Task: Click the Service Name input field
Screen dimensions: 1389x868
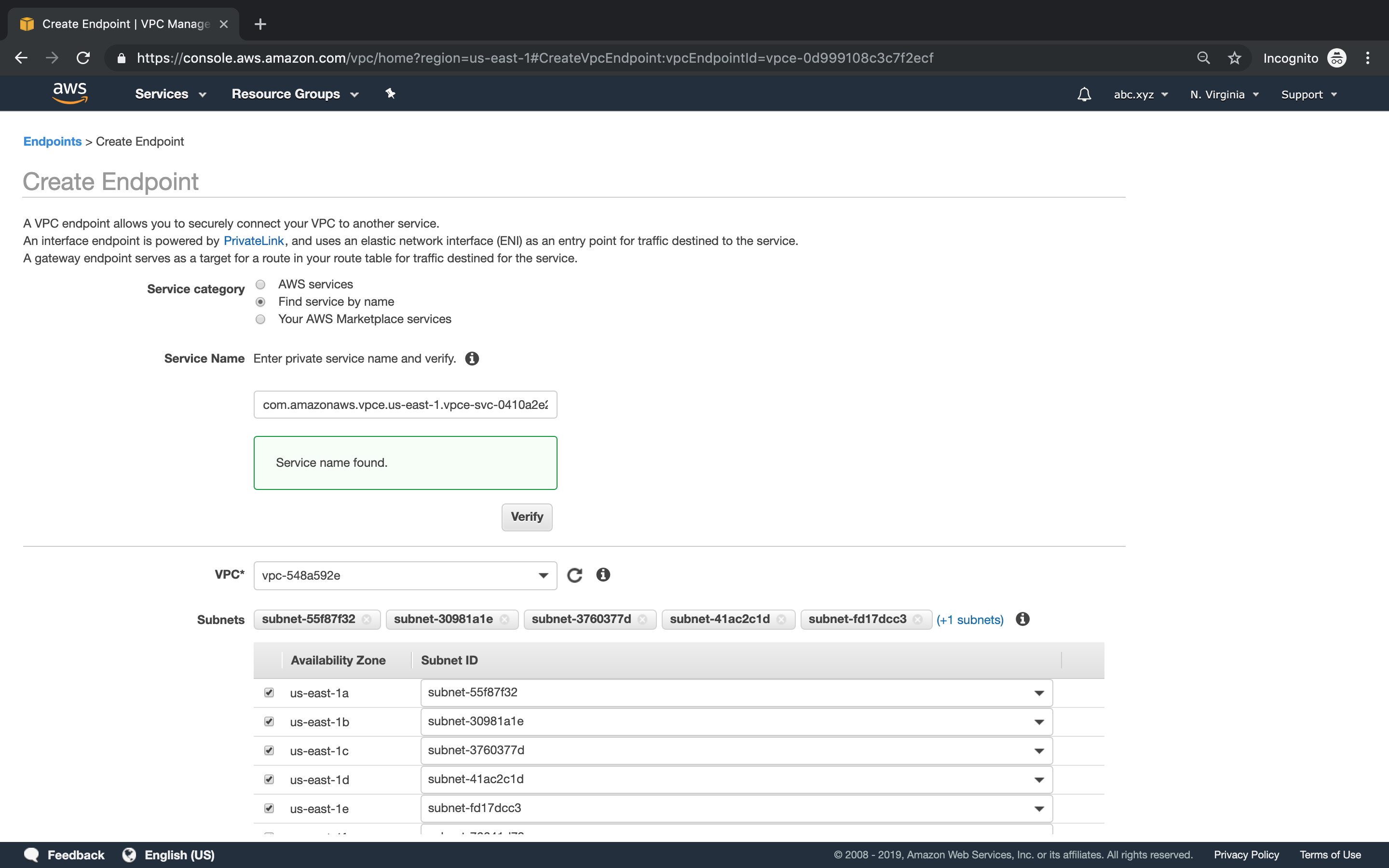Action: [405, 404]
